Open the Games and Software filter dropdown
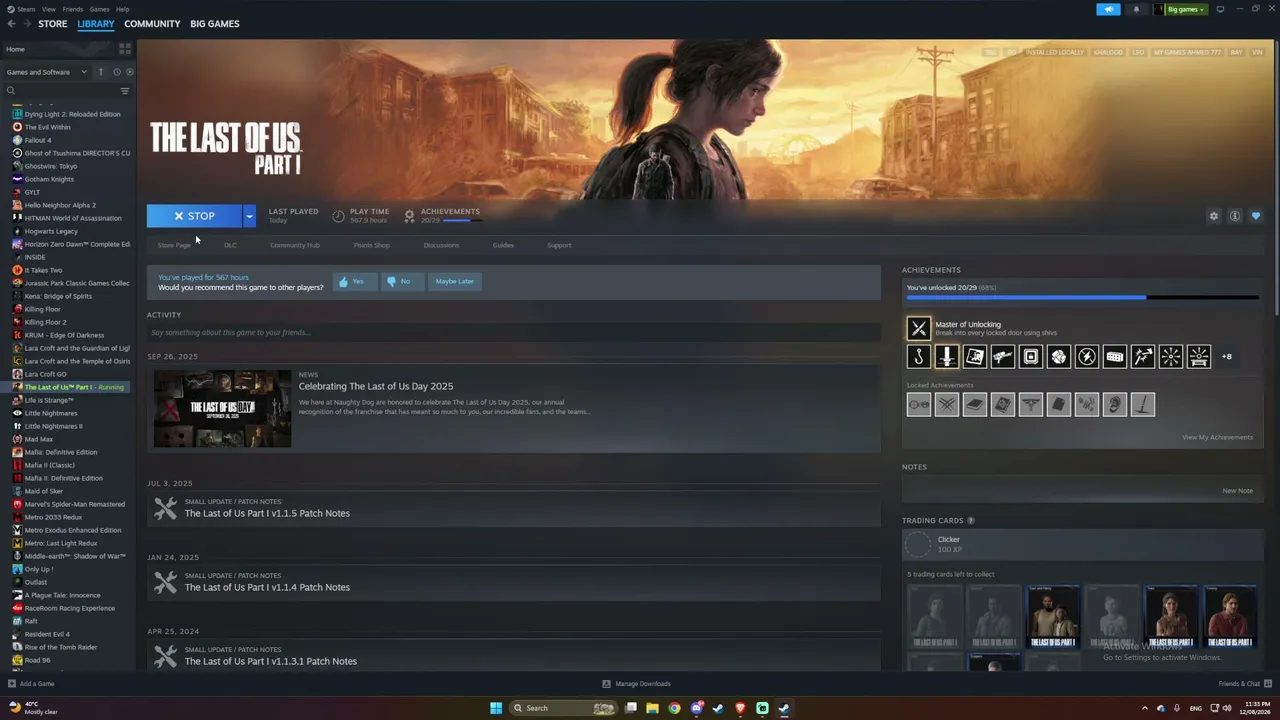Viewport: 1280px width, 720px height. tap(46, 72)
